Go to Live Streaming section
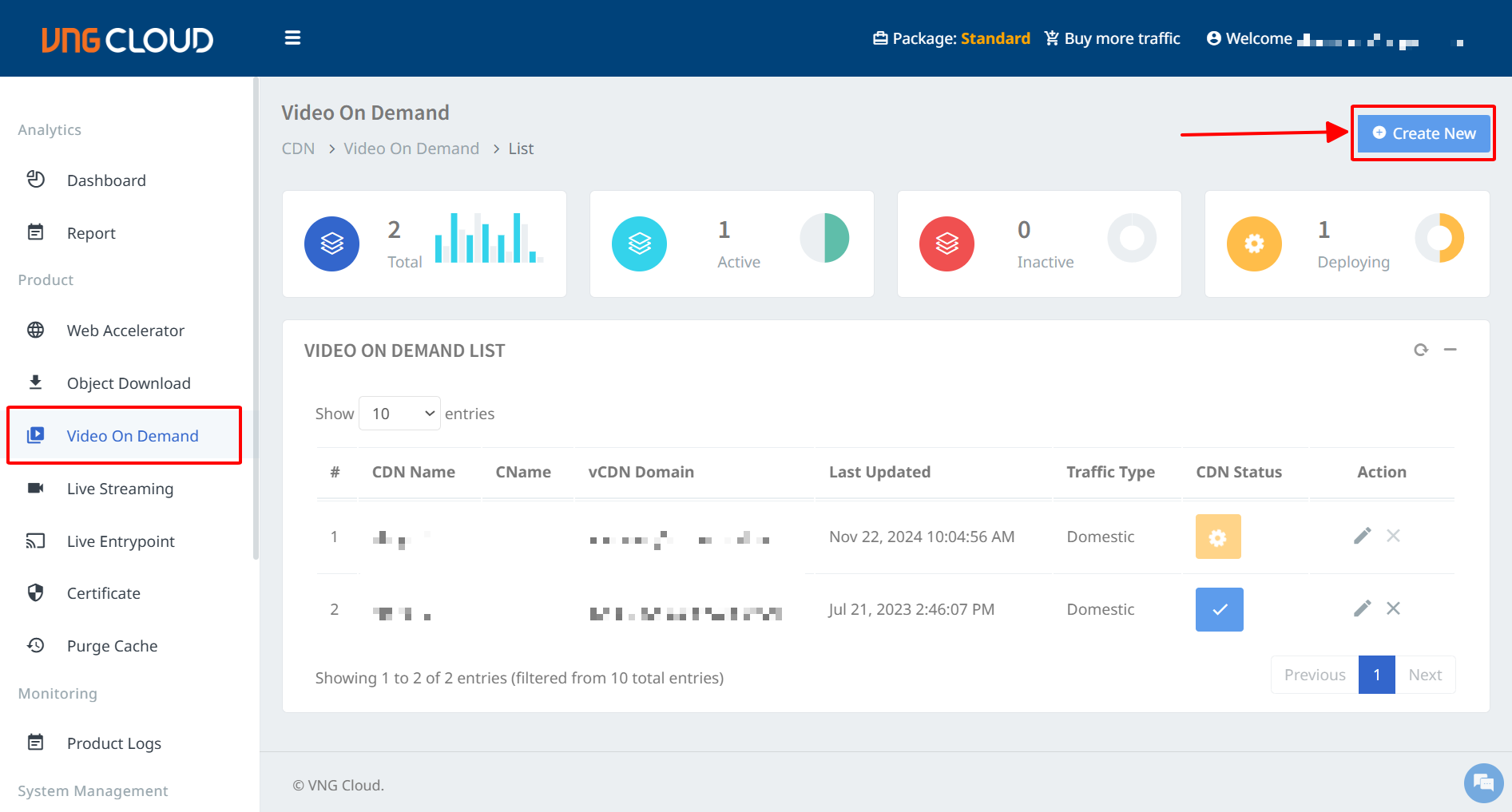 pos(120,489)
